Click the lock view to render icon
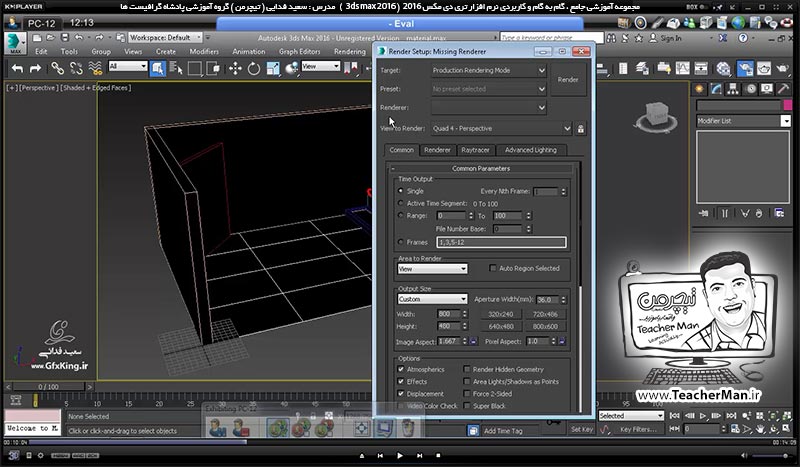 click(581, 129)
